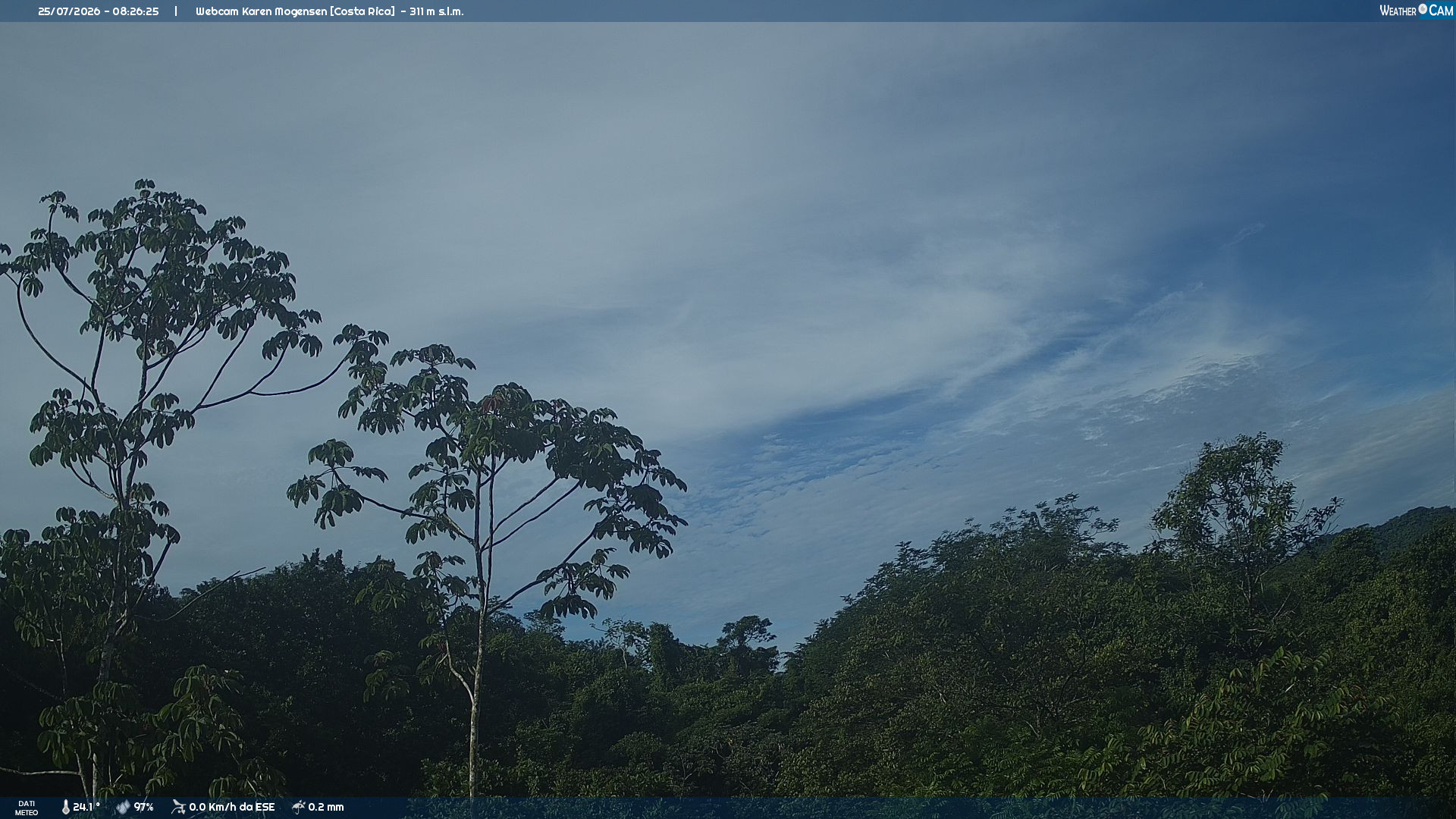Click the thermometer temperature icon
This screenshot has width=1456, height=819.
(65, 807)
